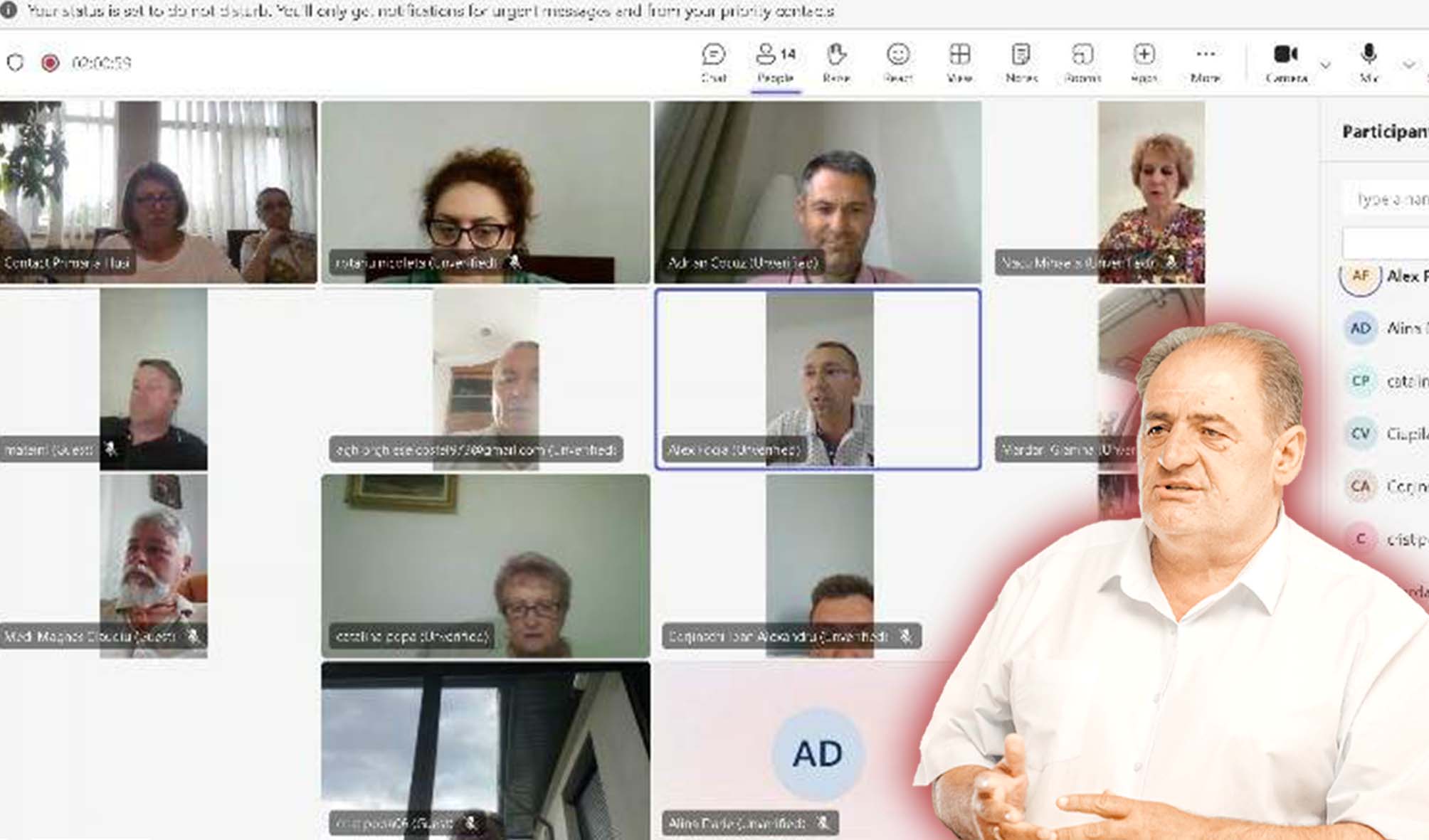This screenshot has height=840, width=1429.
Task: Click muted mic icon on mateini tile
Action: point(110,450)
